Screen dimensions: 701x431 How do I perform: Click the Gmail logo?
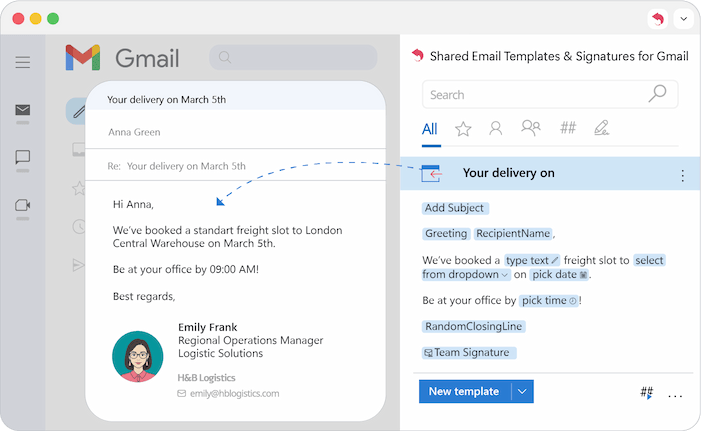point(122,58)
